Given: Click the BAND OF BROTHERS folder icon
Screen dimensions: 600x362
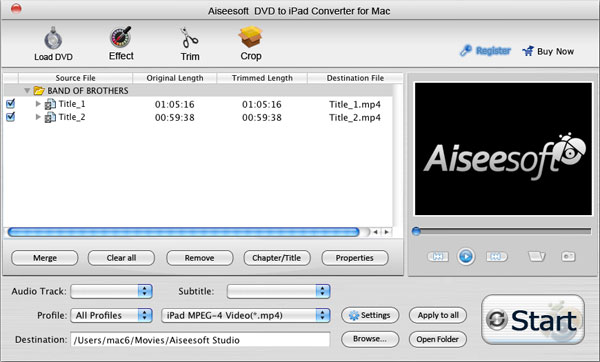Looking at the screenshot, I should pyautogui.click(x=39, y=91).
